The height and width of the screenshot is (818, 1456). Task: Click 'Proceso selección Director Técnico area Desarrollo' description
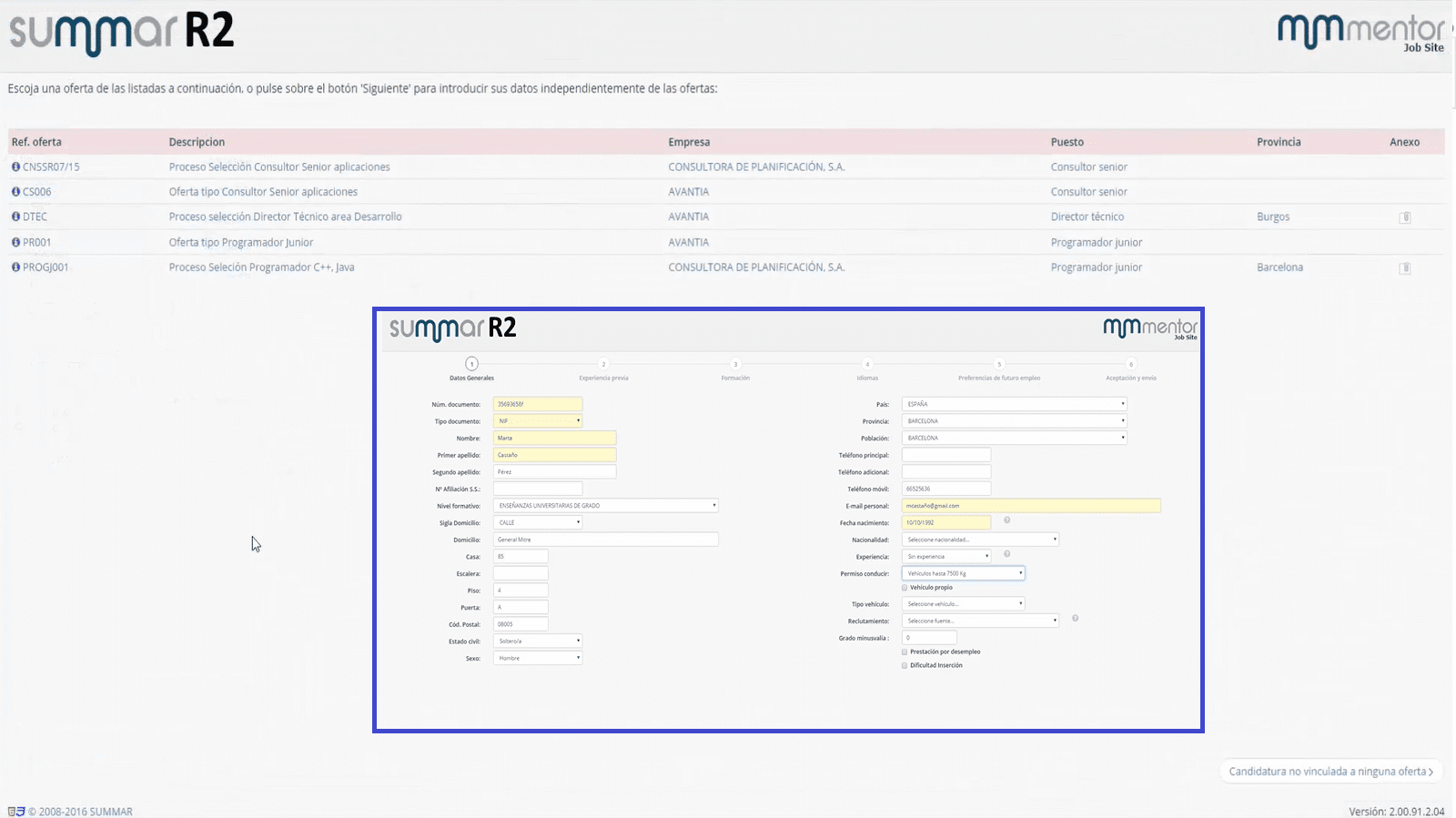(x=285, y=217)
